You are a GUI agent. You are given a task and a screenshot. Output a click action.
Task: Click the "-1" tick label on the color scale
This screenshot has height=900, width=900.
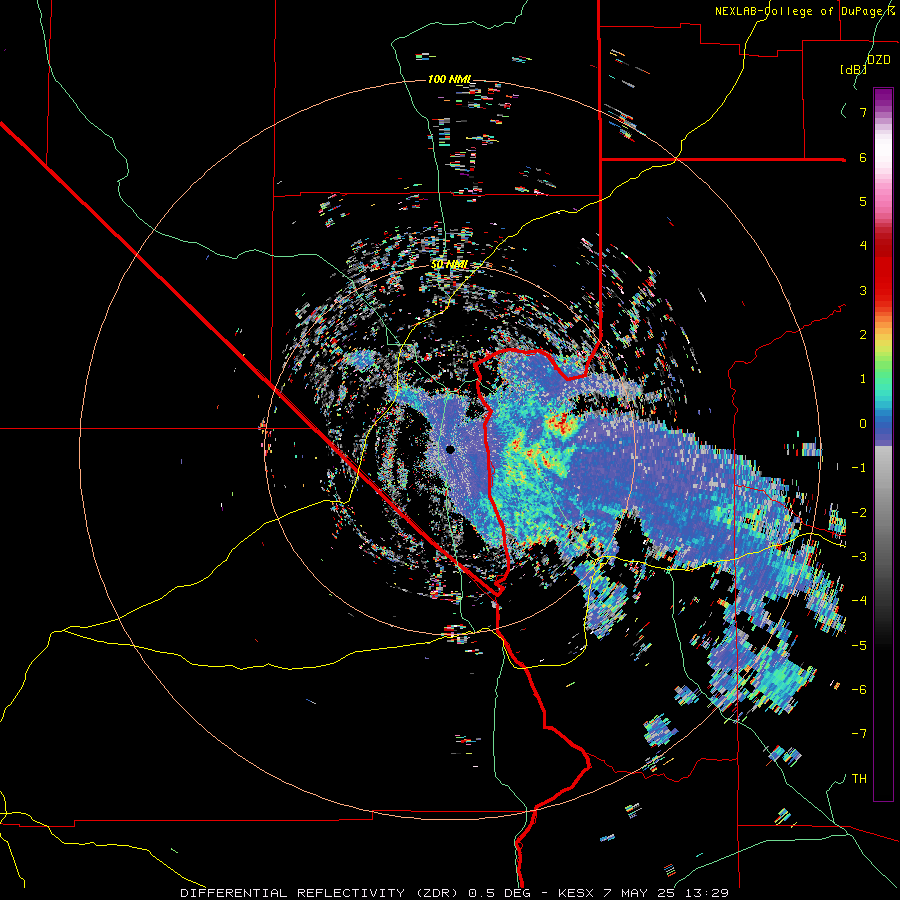click(x=859, y=468)
